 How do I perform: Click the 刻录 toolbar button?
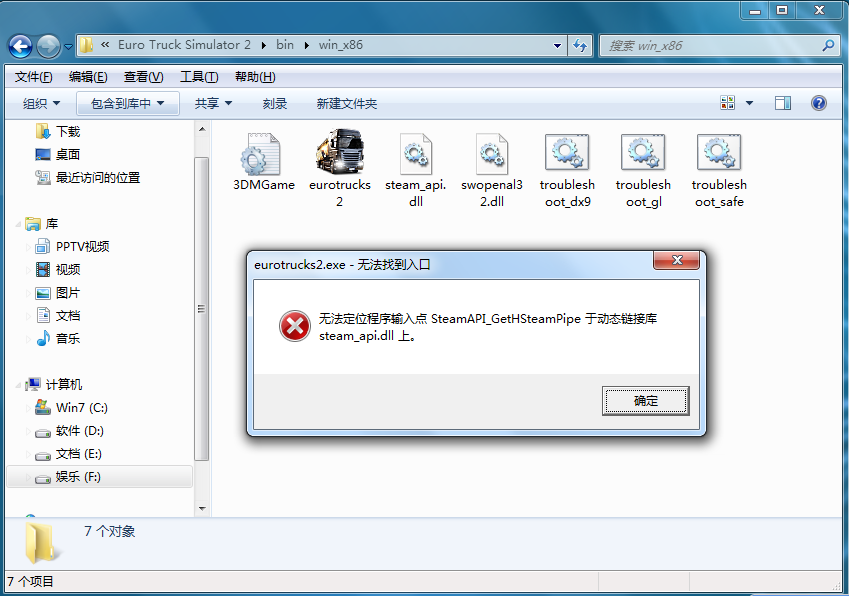click(275, 103)
